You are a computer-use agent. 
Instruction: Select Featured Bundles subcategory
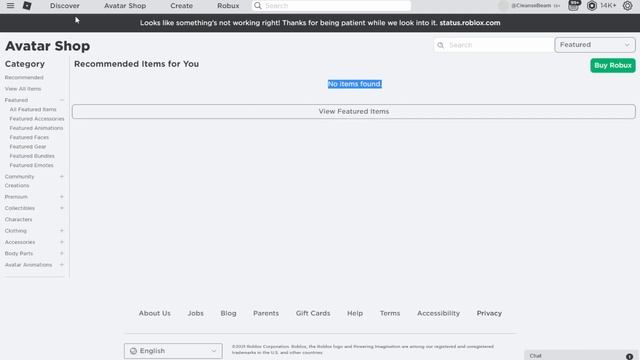[32, 156]
